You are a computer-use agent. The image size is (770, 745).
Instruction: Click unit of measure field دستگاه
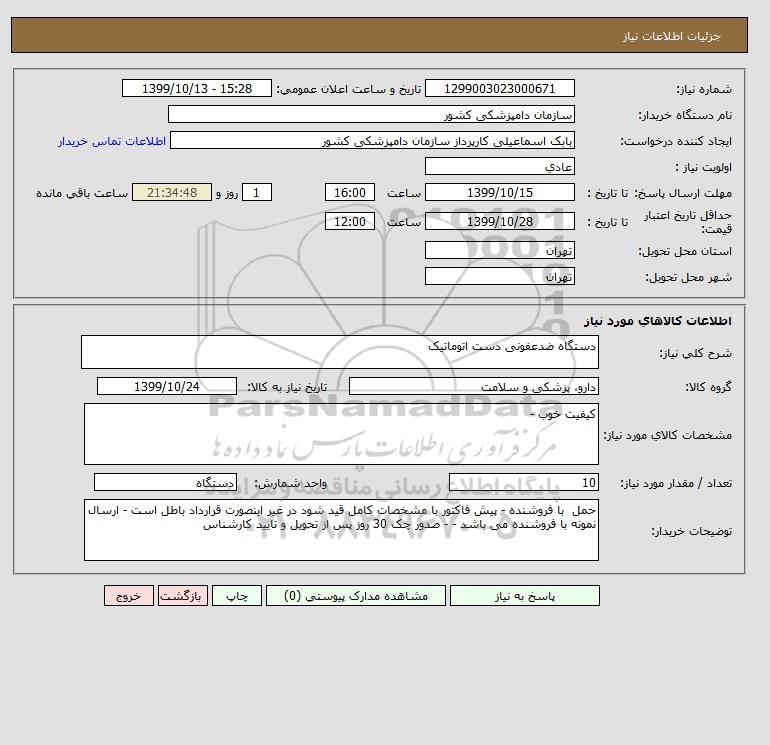coord(165,482)
